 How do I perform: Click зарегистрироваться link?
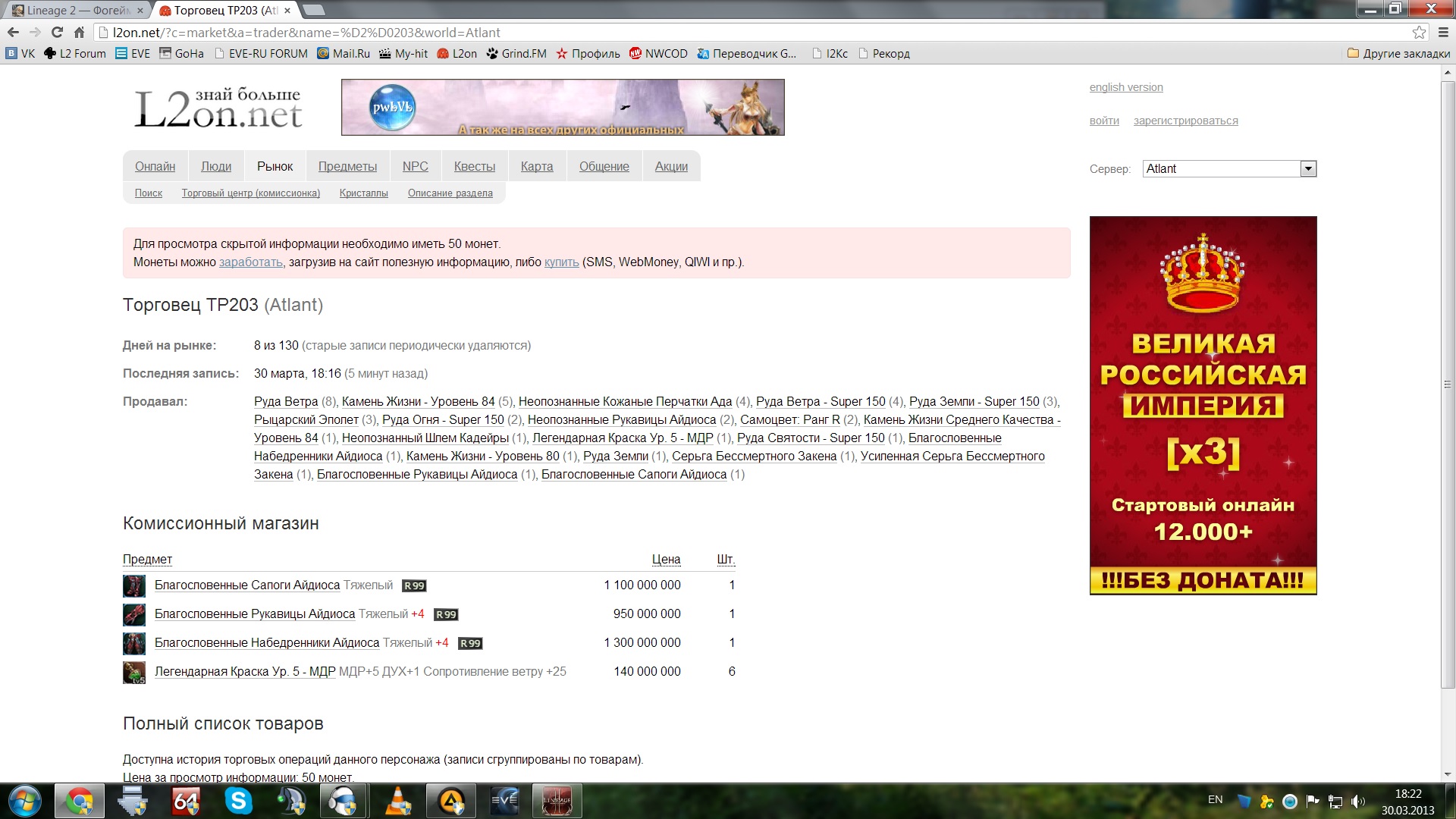tap(1186, 121)
